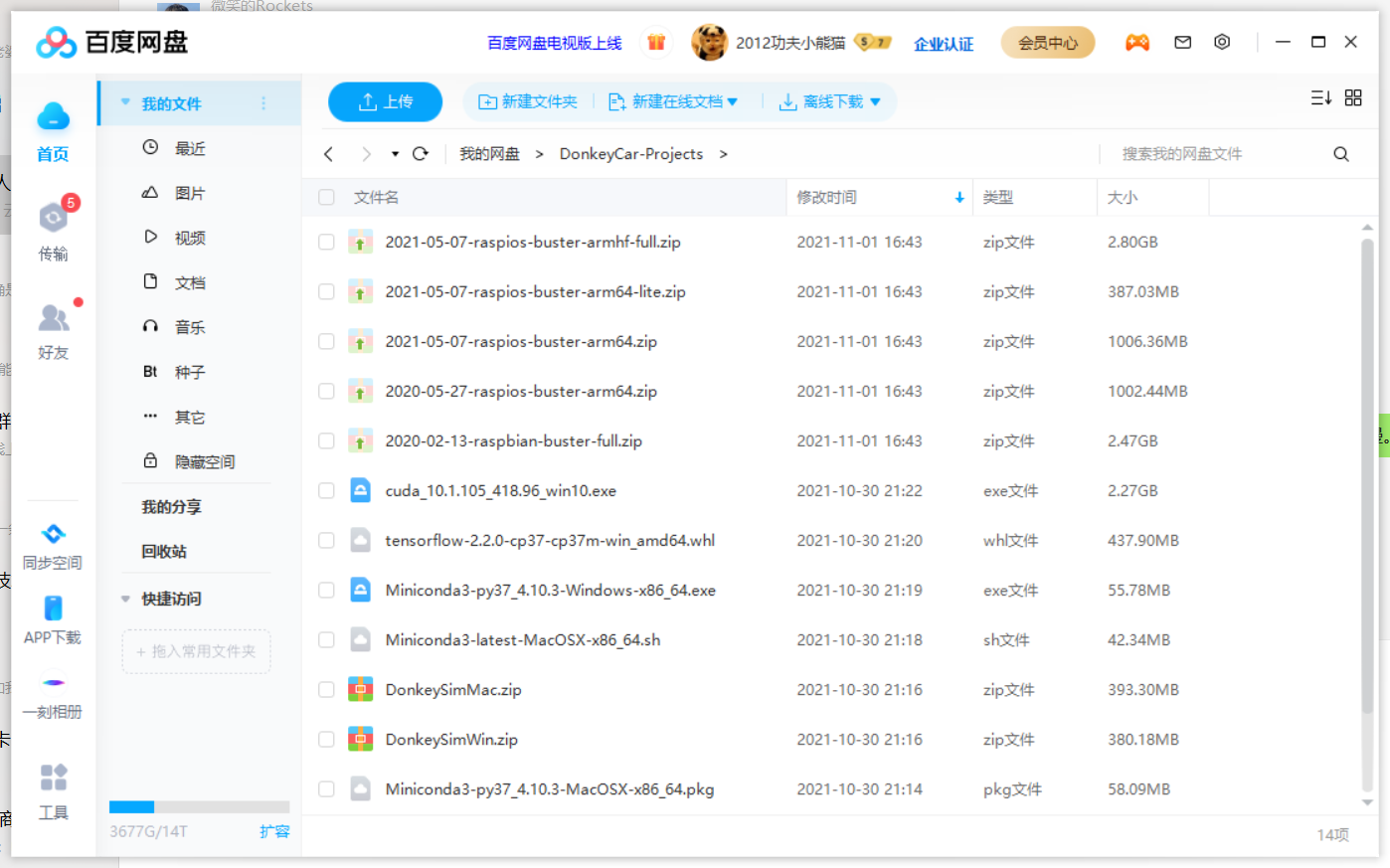Click the Baidu Netdisk logo
Viewport: 1390px width, 868px height.
click(111, 42)
